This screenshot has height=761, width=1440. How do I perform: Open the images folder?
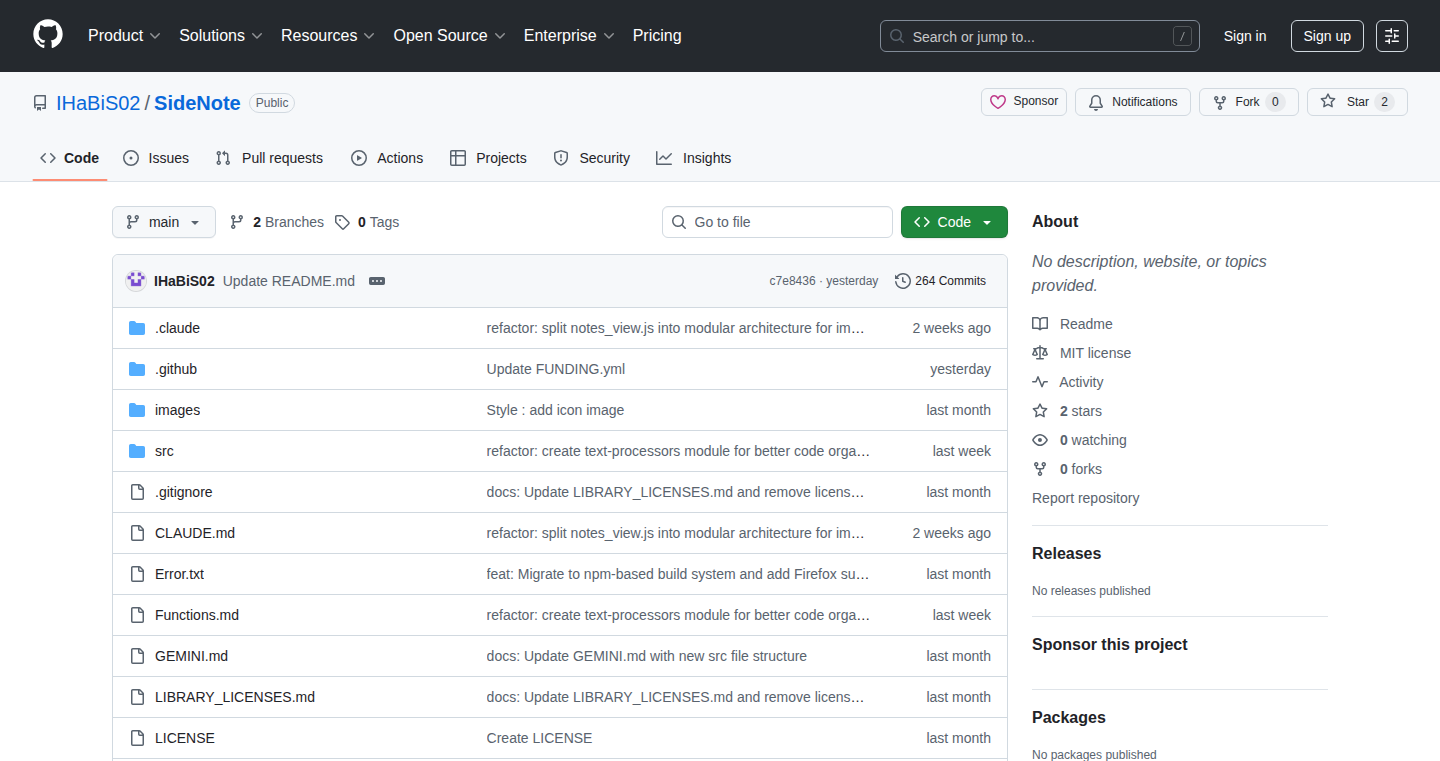coord(177,410)
